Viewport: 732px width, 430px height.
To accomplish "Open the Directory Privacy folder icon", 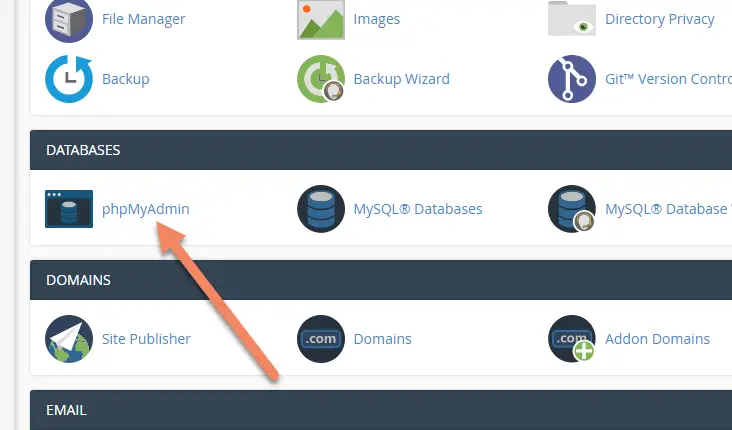I will 572,19.
